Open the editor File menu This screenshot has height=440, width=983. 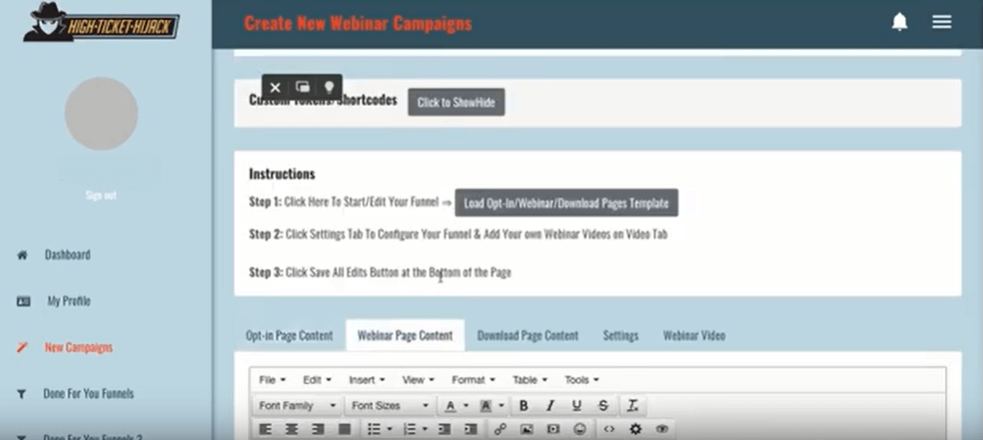272,380
